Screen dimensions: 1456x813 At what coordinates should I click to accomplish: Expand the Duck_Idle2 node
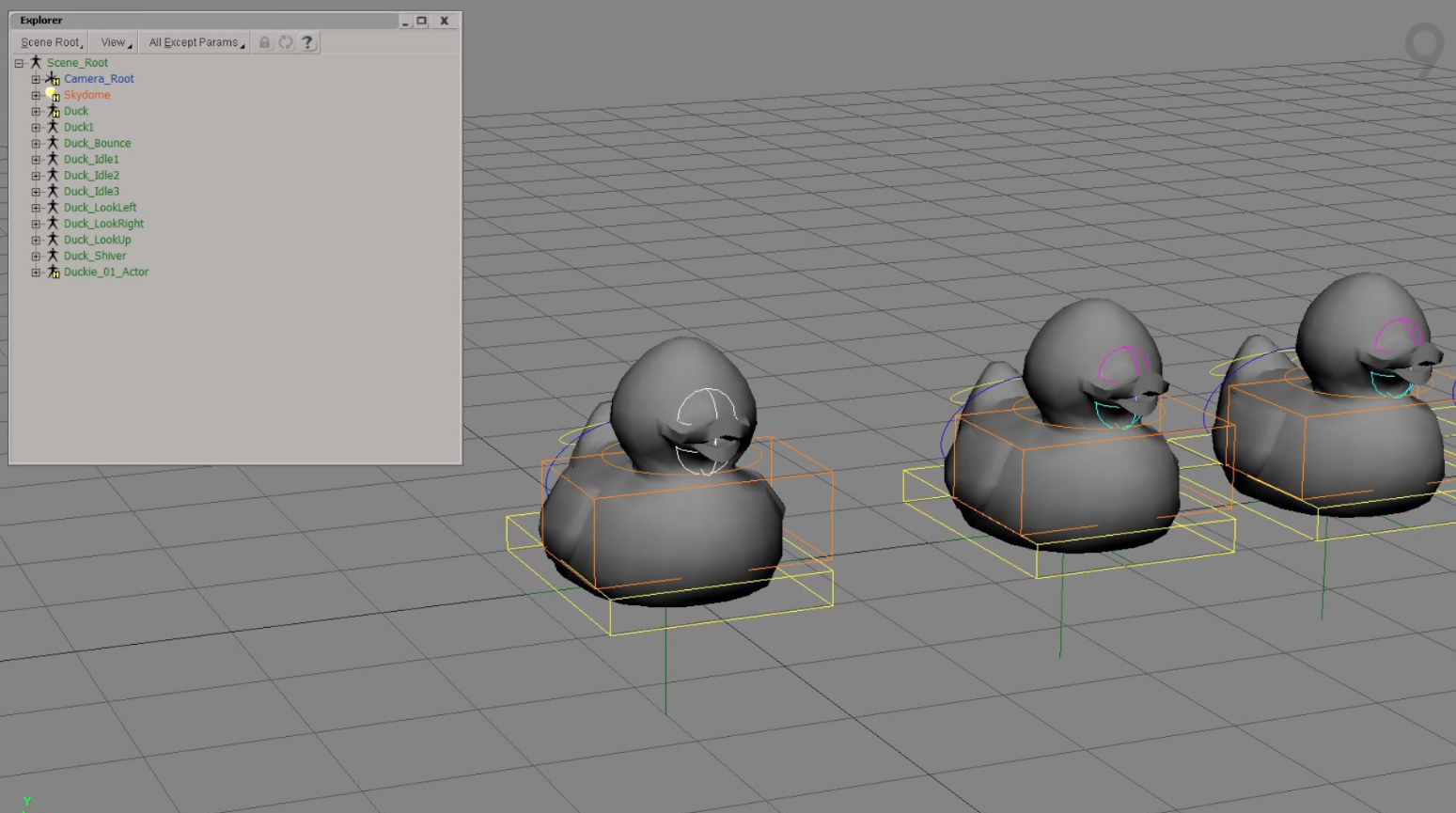click(36, 175)
